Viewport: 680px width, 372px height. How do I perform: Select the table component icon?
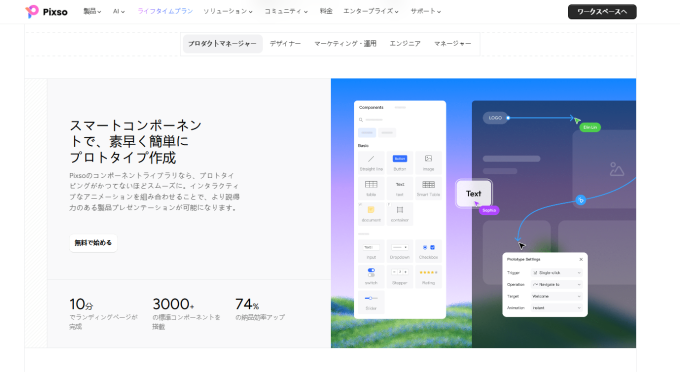pyautogui.click(x=371, y=184)
